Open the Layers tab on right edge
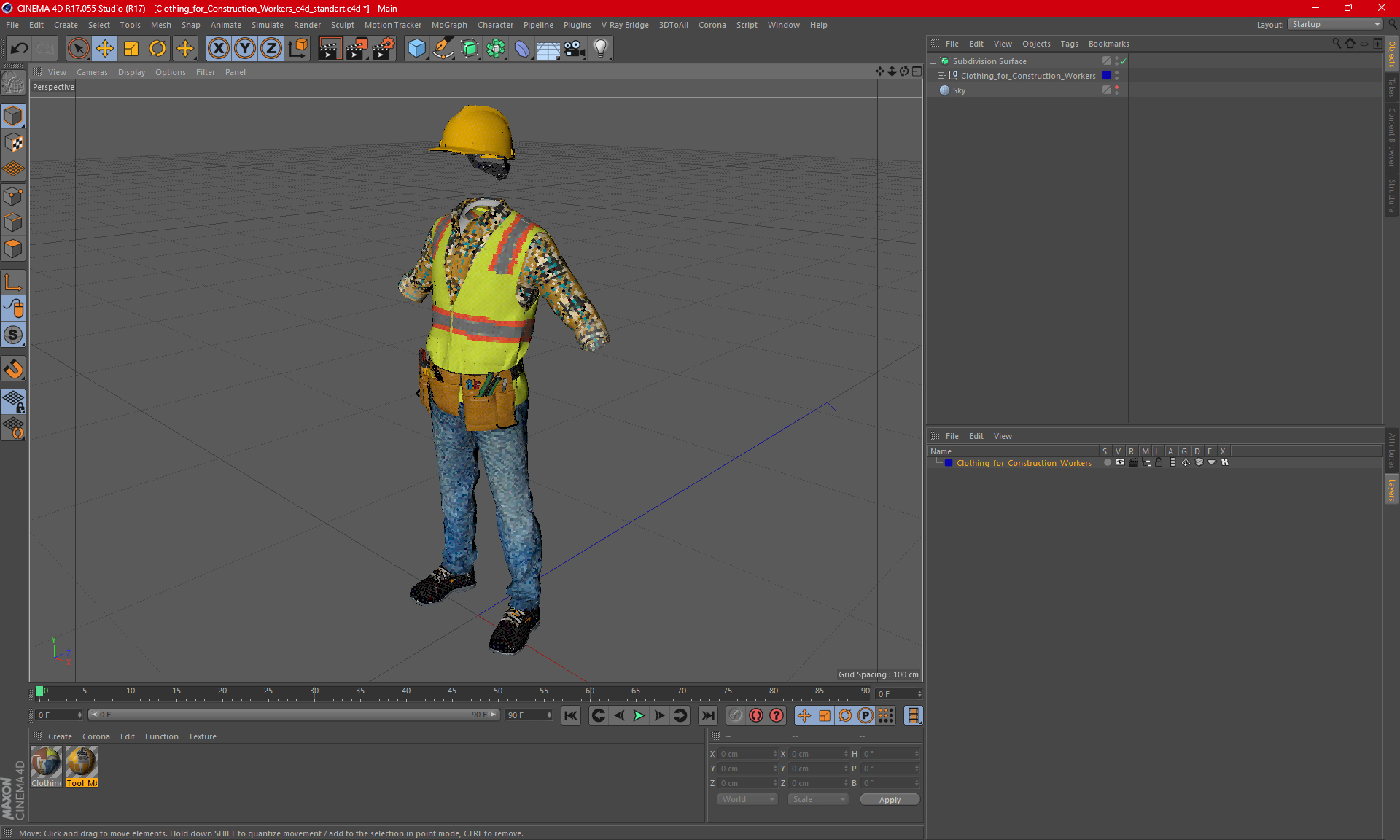The width and height of the screenshot is (1400, 840). tap(1392, 489)
